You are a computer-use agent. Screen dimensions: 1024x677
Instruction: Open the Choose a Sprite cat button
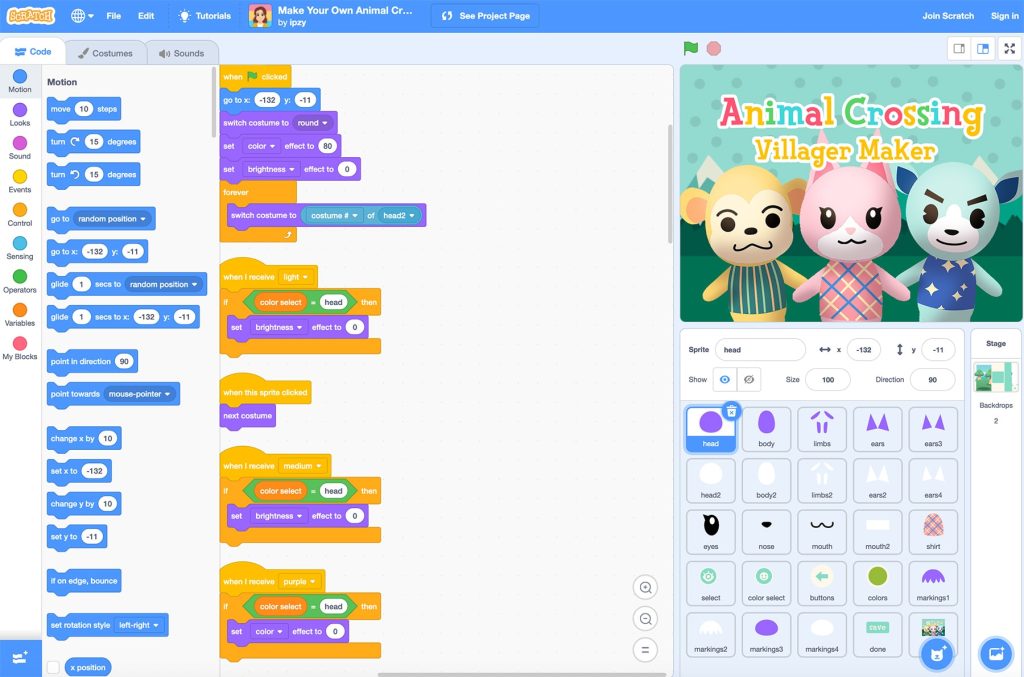pyautogui.click(x=937, y=653)
